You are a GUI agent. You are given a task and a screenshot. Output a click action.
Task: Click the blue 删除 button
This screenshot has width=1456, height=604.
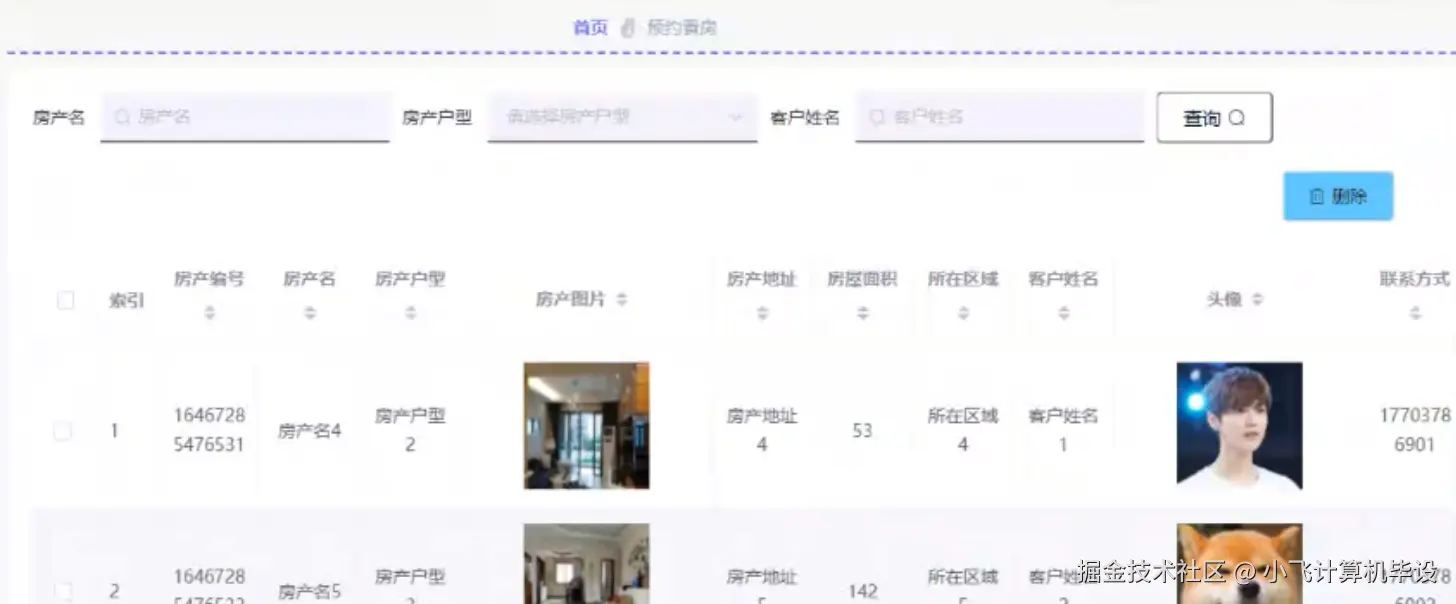[1338, 196]
